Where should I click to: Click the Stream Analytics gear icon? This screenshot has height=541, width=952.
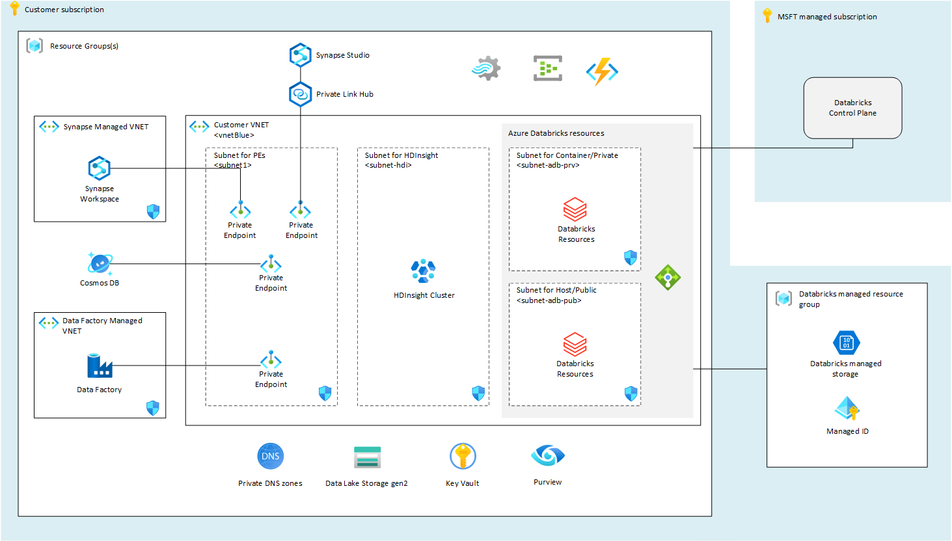486,69
